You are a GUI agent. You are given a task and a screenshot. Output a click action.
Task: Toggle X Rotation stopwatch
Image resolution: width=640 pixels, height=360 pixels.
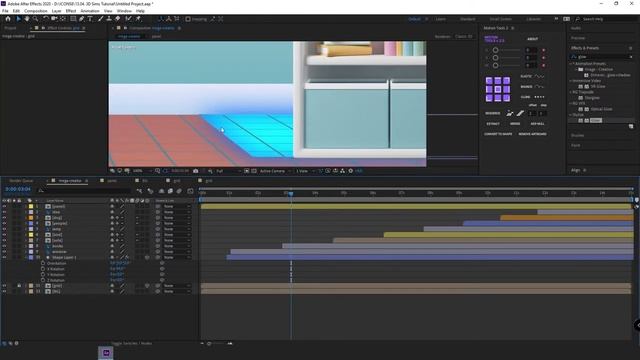[x=43, y=269]
